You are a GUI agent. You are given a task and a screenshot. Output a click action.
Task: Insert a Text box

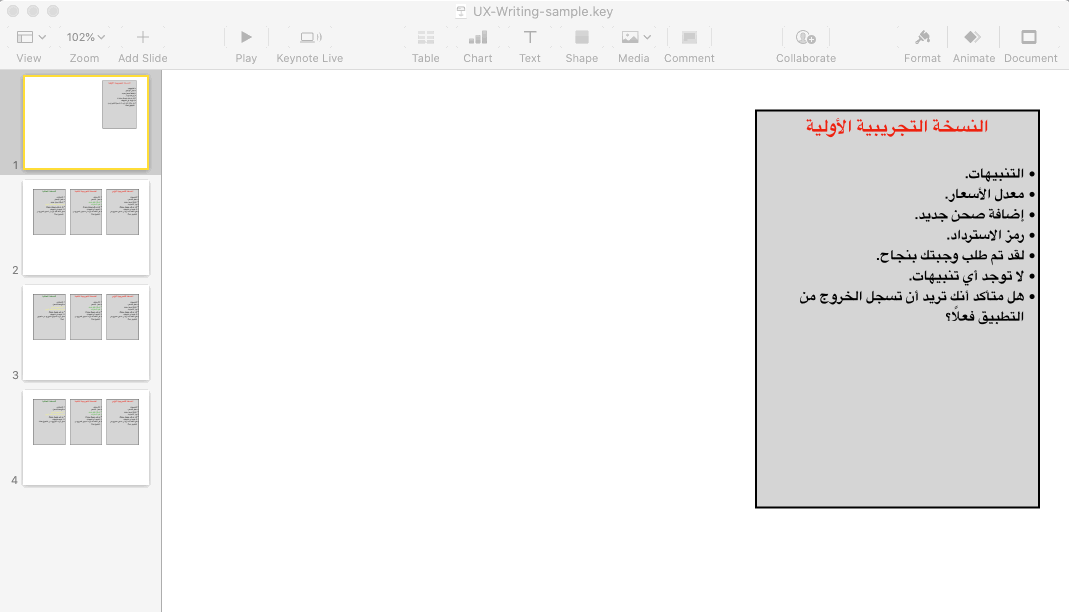[x=529, y=36]
